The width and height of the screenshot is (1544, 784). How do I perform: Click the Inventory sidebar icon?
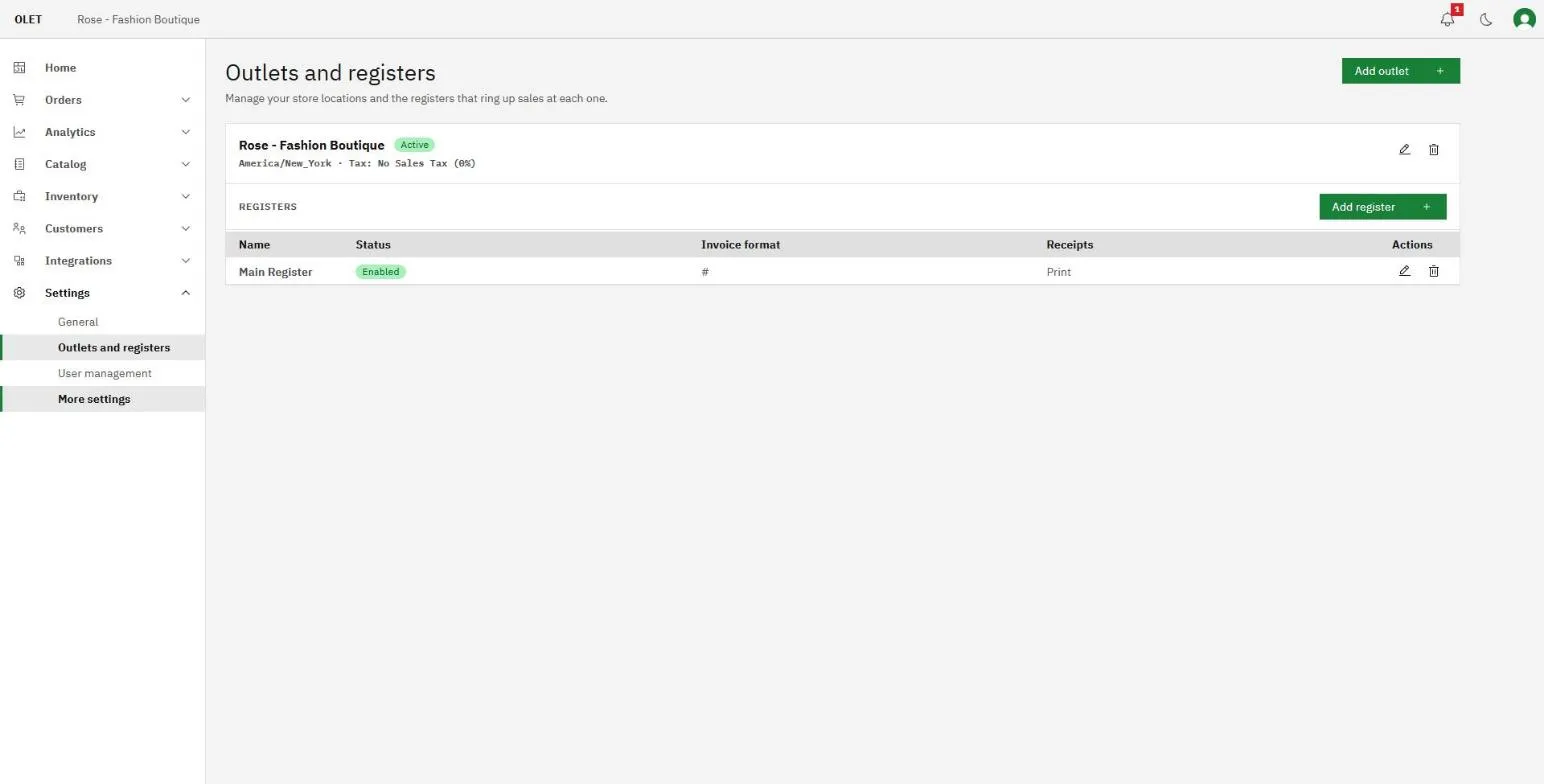click(19, 196)
